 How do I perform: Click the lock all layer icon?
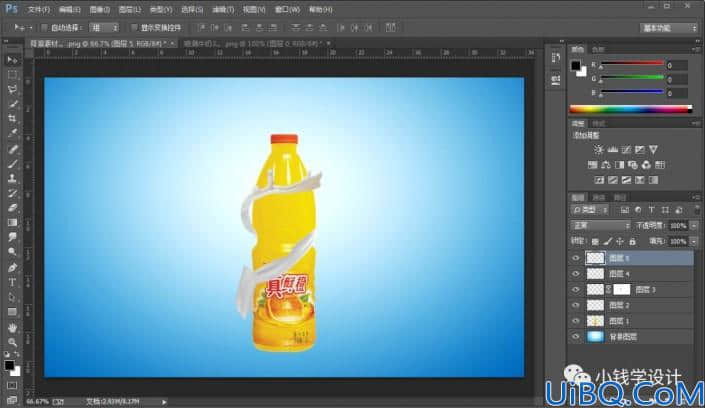(632, 242)
